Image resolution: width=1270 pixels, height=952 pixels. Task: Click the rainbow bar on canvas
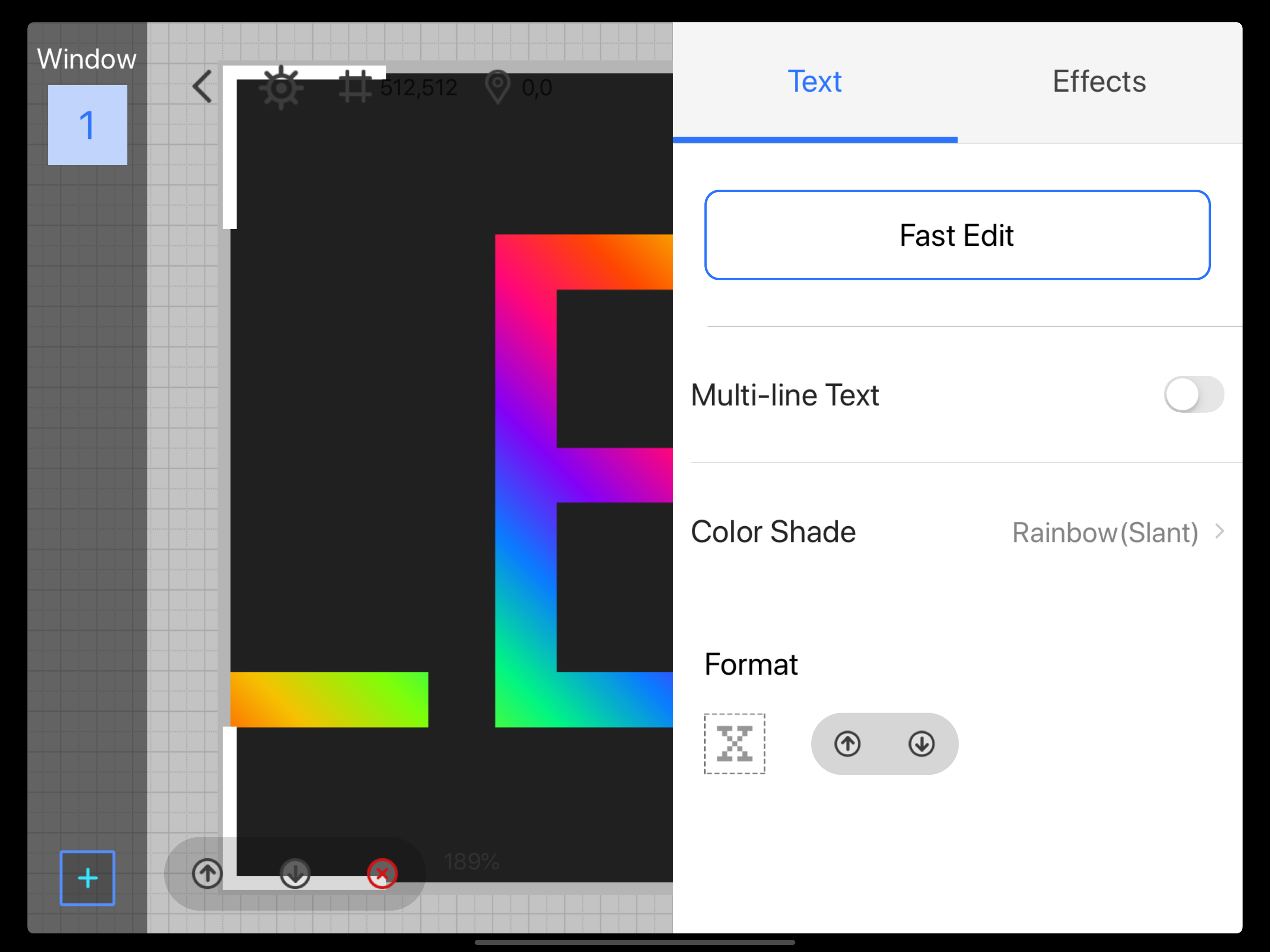329,700
